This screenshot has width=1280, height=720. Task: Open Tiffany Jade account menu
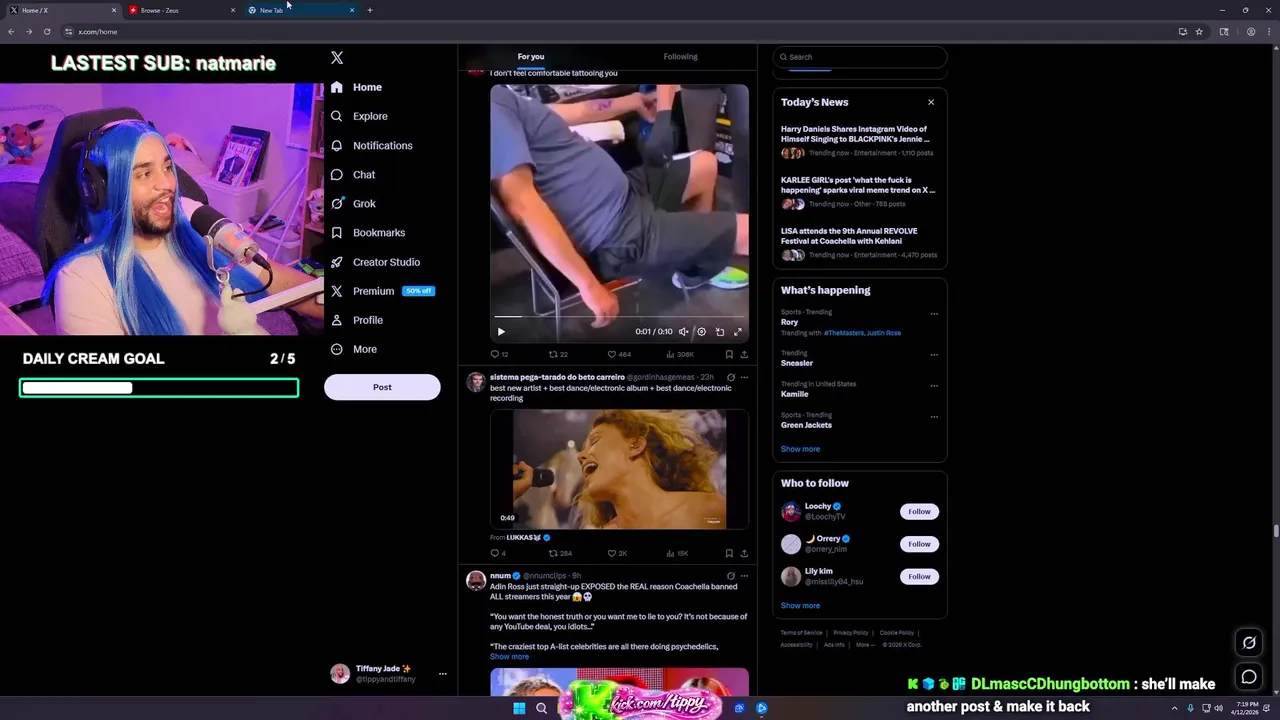click(388, 674)
